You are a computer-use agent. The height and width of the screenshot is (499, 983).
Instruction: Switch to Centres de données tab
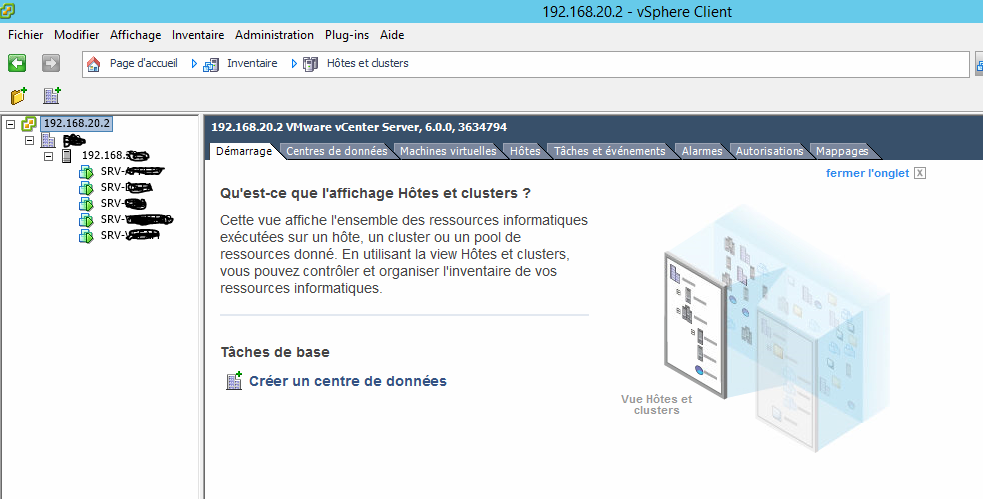(337, 151)
